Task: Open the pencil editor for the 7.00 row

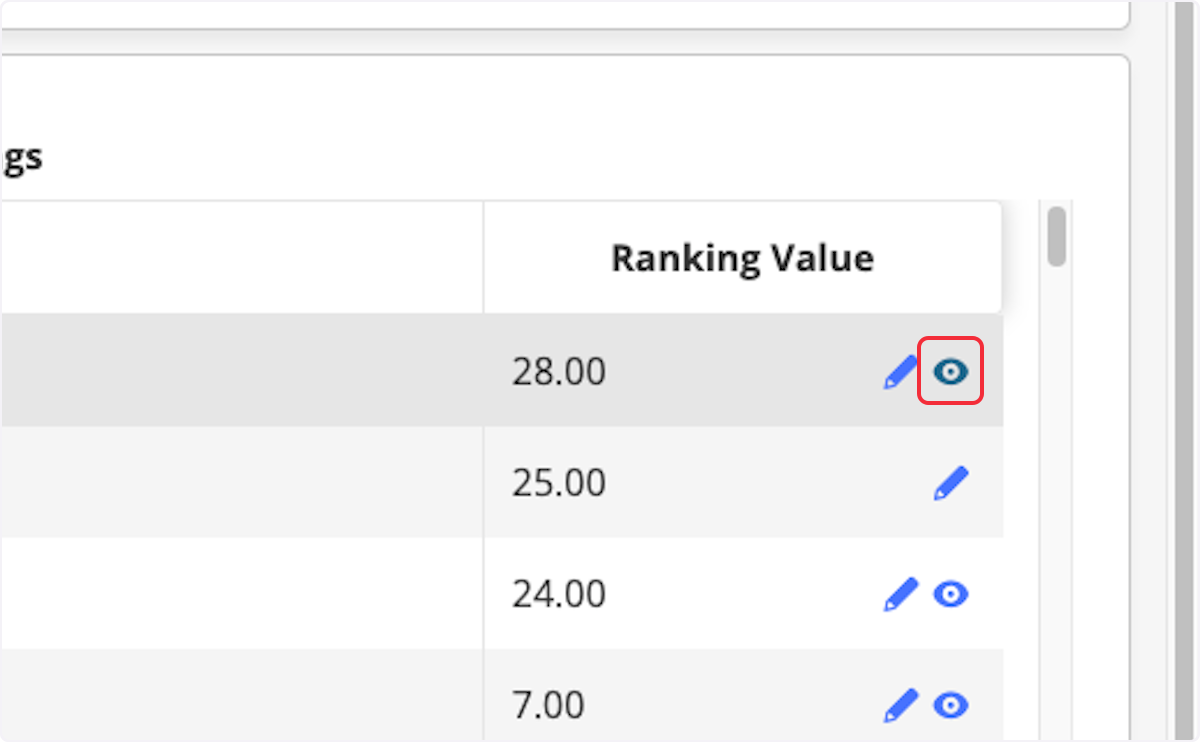Action: click(900, 705)
